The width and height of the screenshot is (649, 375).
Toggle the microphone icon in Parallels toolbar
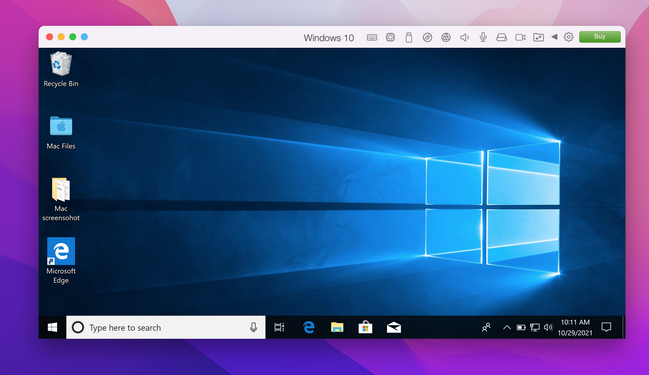click(x=483, y=38)
